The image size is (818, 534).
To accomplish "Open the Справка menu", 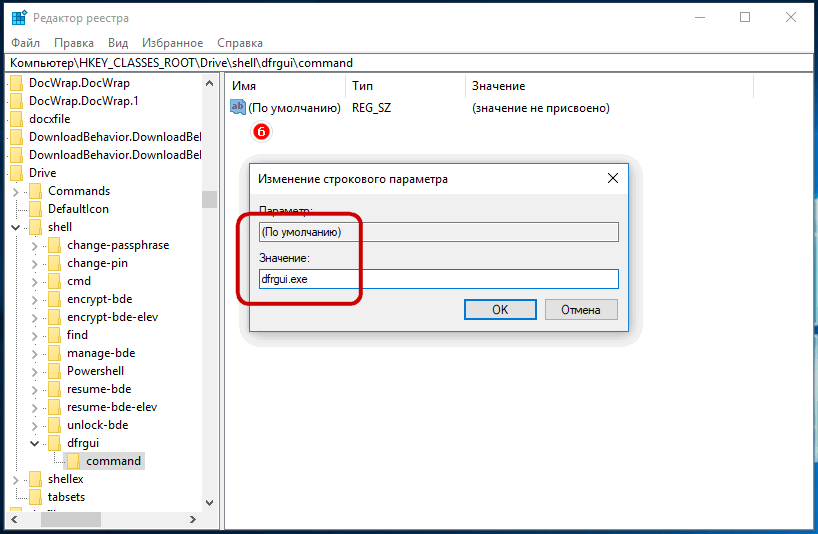I will (240, 43).
